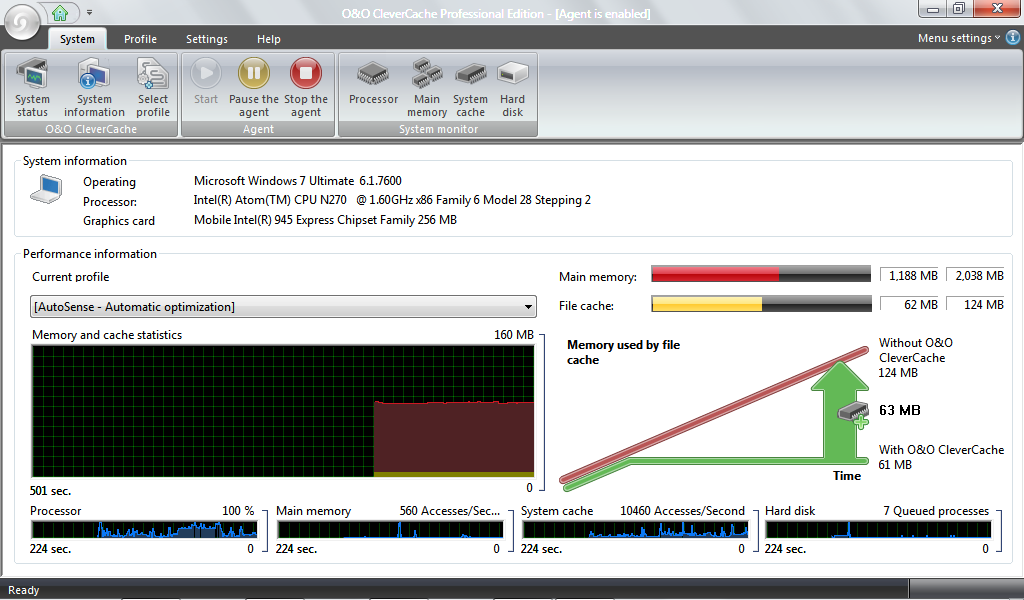The height and width of the screenshot is (600, 1024).
Task: Click the With O&O CleverCache 61 MB label
Action: pyautogui.click(x=941, y=457)
